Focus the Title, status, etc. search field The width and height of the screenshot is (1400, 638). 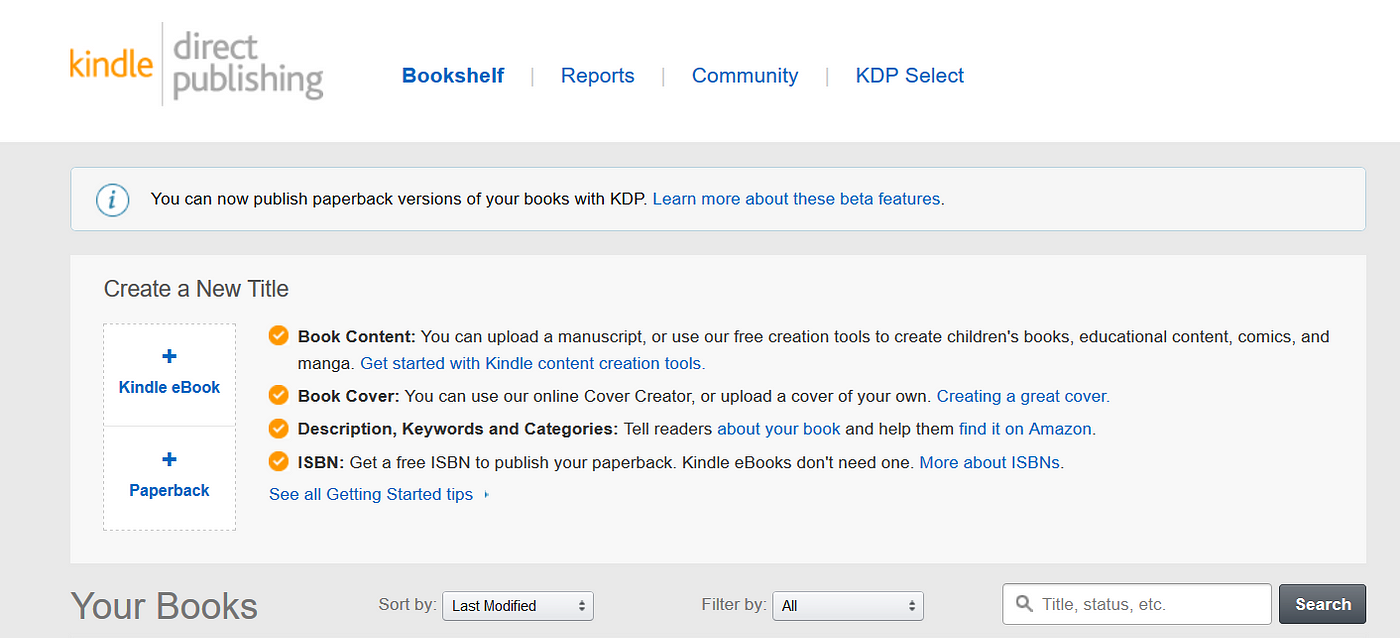(x=1137, y=604)
